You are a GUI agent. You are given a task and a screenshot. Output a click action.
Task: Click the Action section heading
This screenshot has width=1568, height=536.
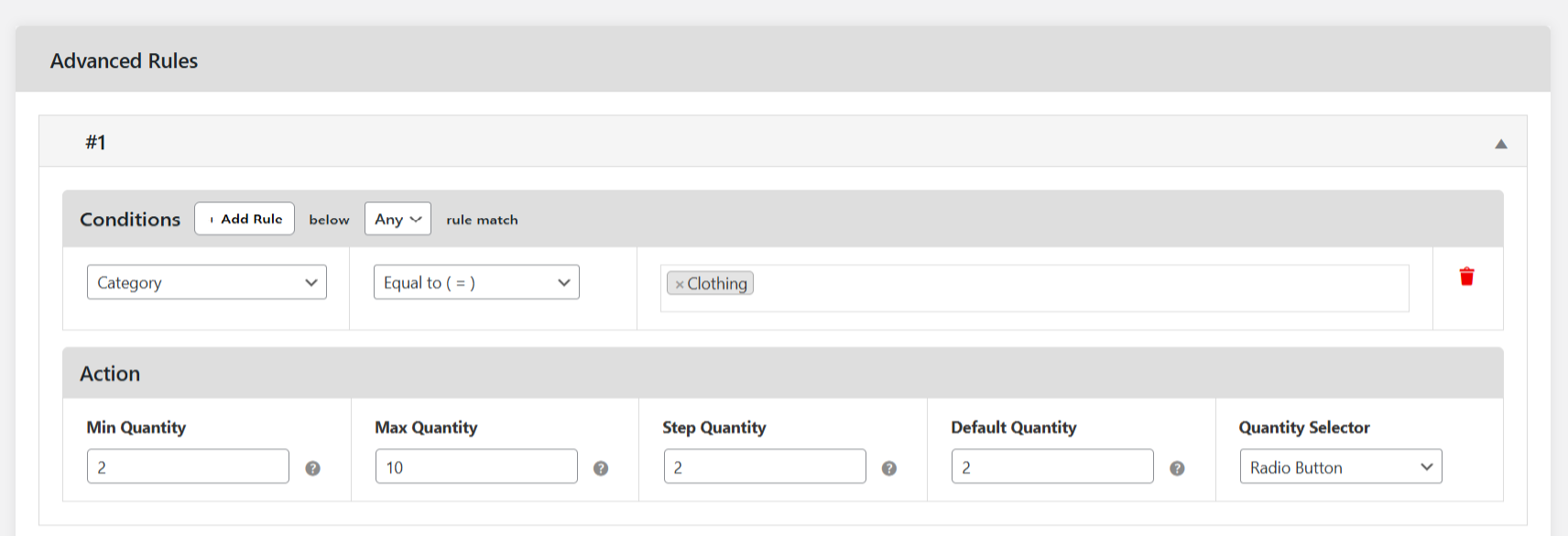click(x=110, y=374)
